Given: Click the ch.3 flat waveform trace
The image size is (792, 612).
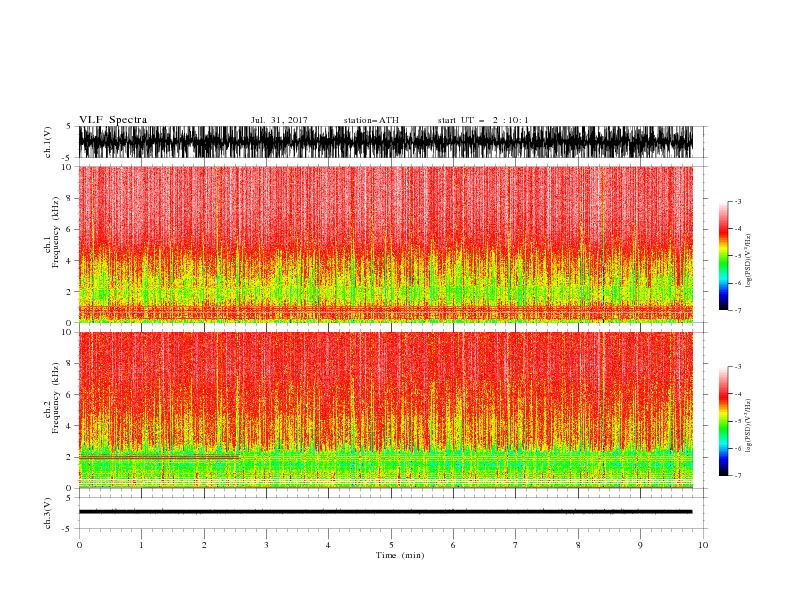Looking at the screenshot, I should click(x=386, y=512).
